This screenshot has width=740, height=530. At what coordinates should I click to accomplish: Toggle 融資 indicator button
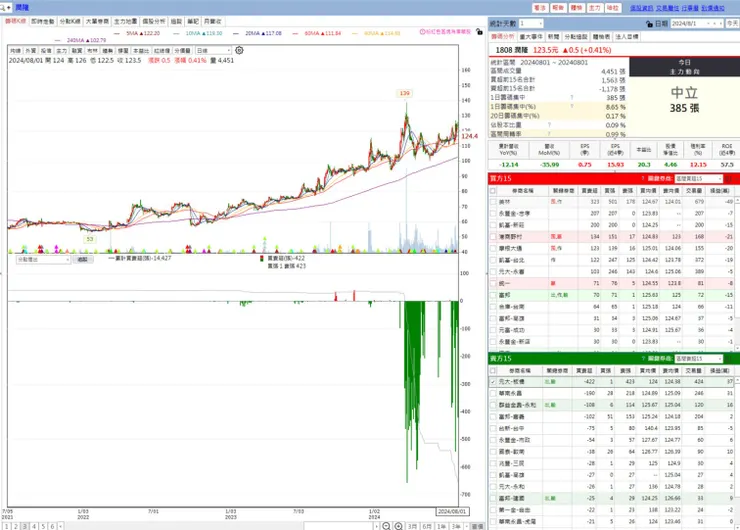pos(77,50)
